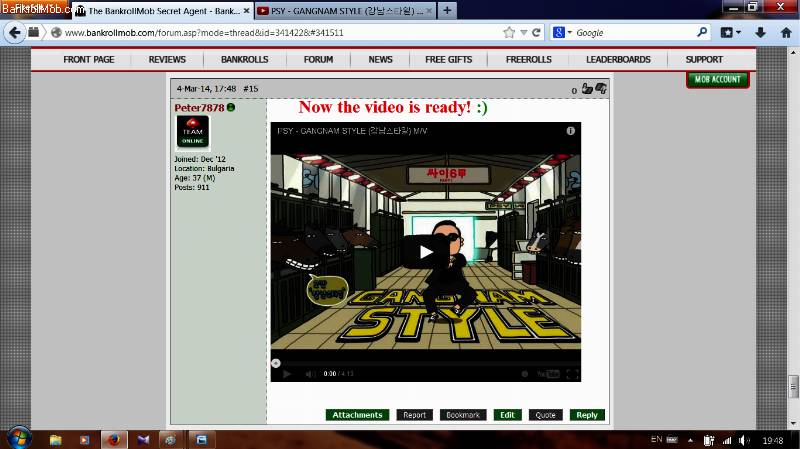The height and width of the screenshot is (449, 800).
Task: Click in the address bar URL field
Action: click(x=281, y=33)
